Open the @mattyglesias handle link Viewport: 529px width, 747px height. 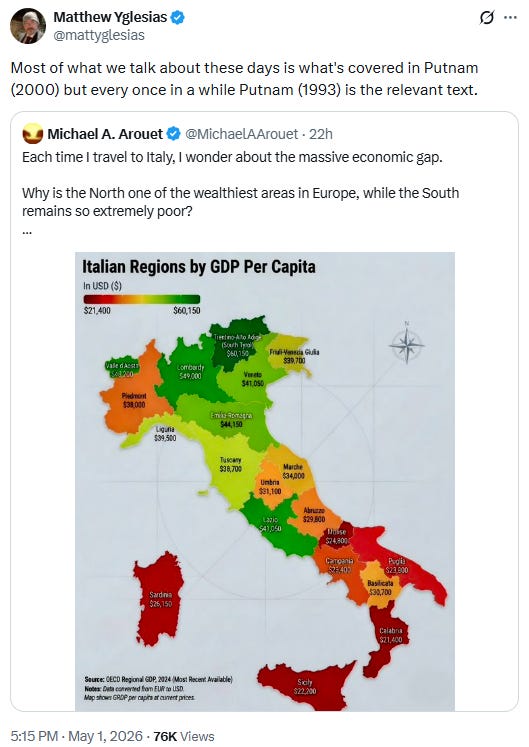tap(99, 35)
